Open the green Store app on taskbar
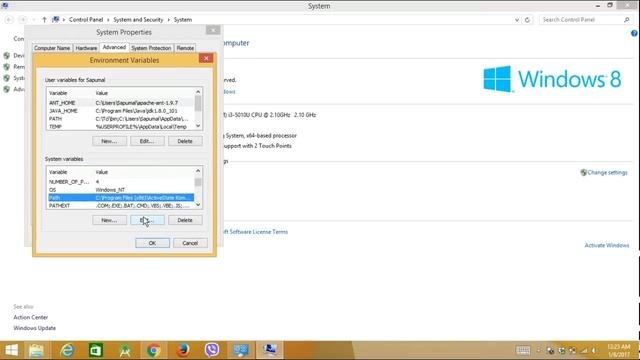The height and width of the screenshot is (360, 640). pos(96,350)
